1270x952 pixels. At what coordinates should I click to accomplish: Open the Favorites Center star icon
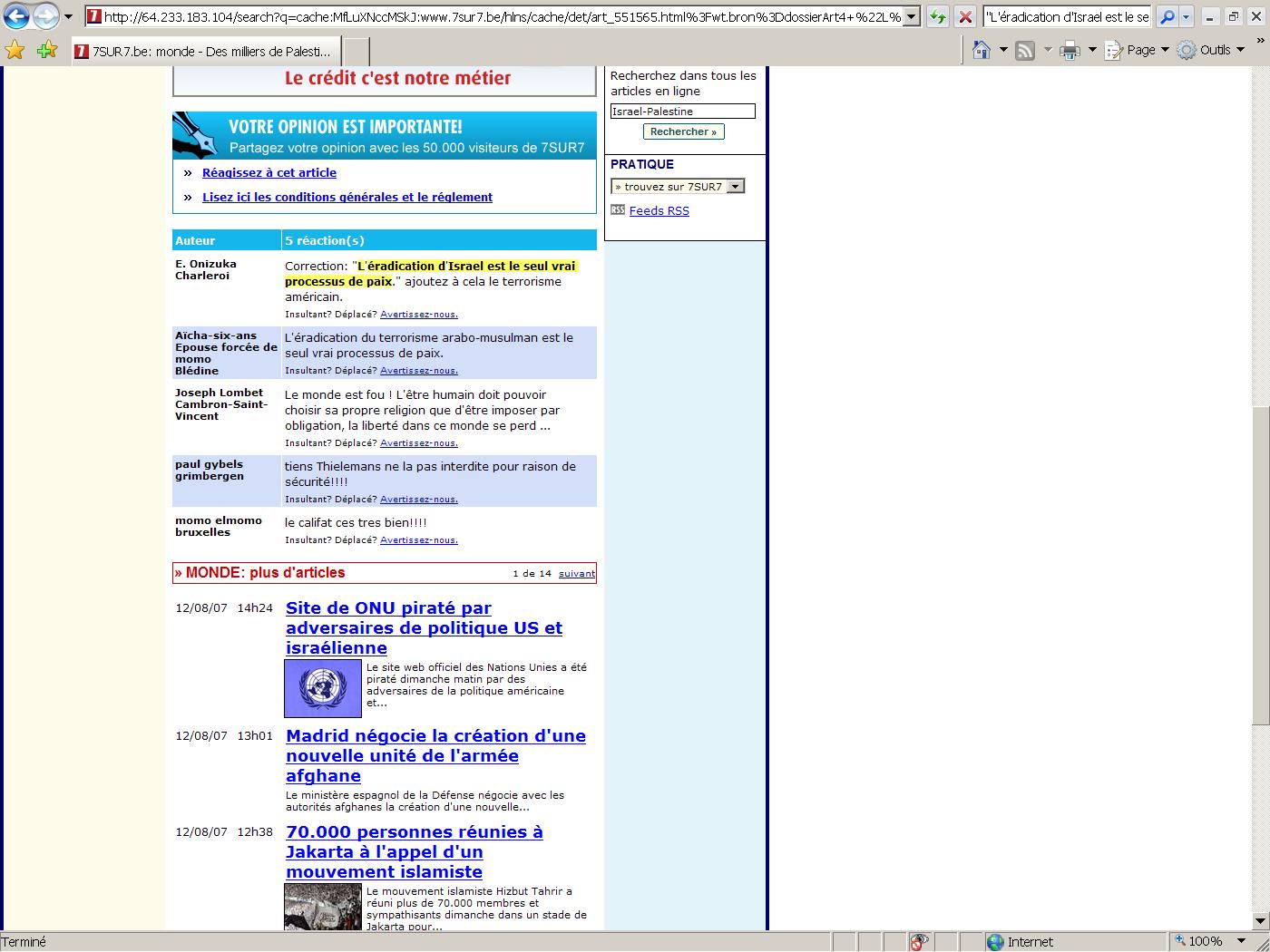tap(15, 51)
